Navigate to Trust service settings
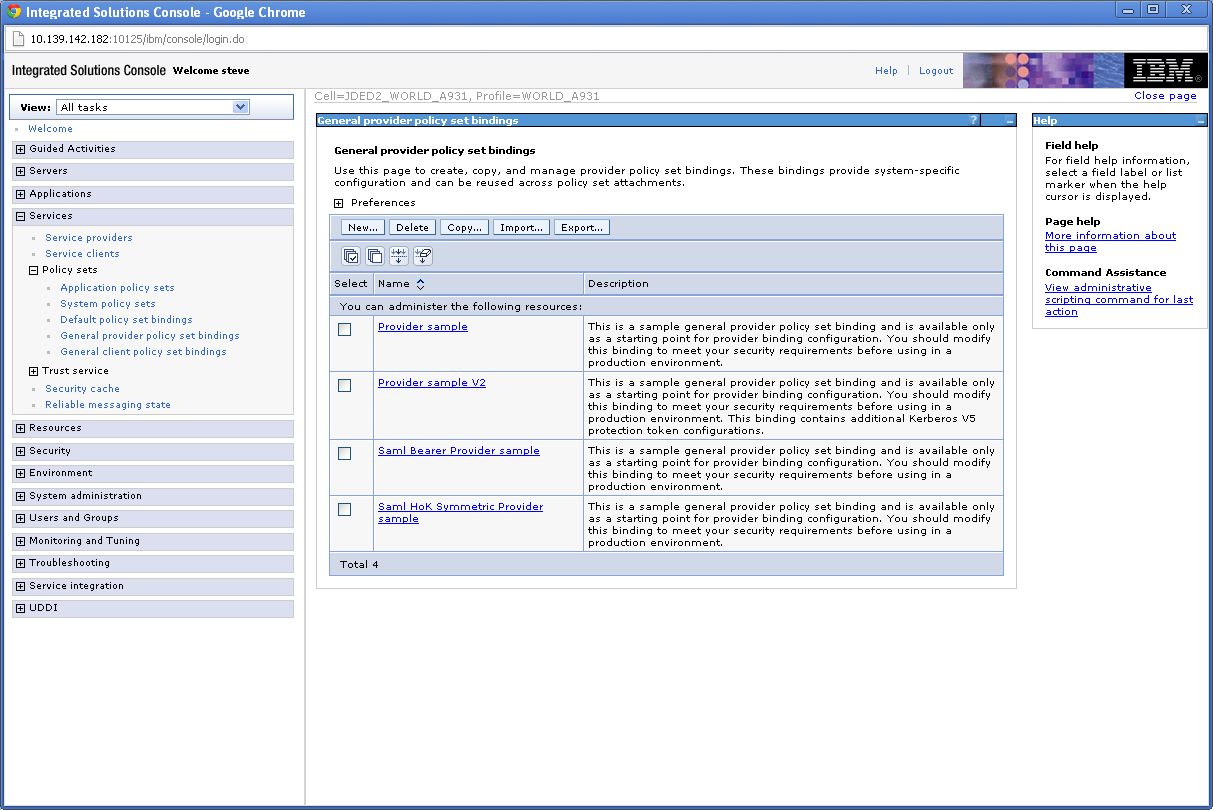This screenshot has width=1213, height=810. click(x=74, y=370)
